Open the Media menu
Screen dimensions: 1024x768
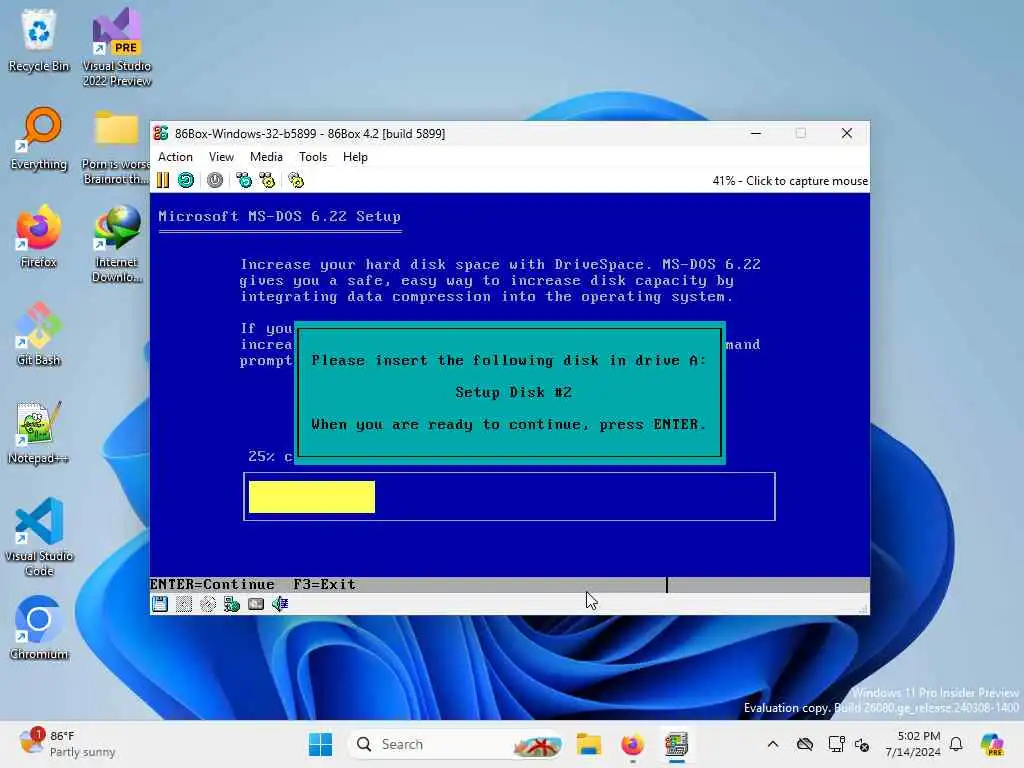click(266, 157)
